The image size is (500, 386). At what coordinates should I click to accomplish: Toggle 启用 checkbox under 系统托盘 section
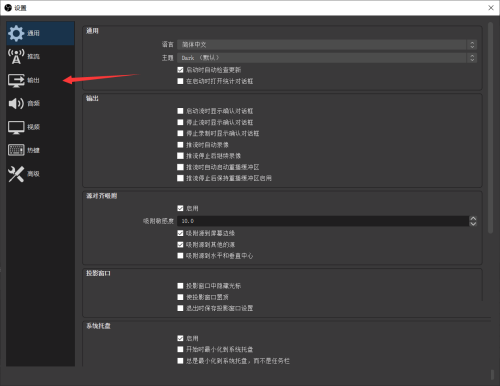[180, 338]
